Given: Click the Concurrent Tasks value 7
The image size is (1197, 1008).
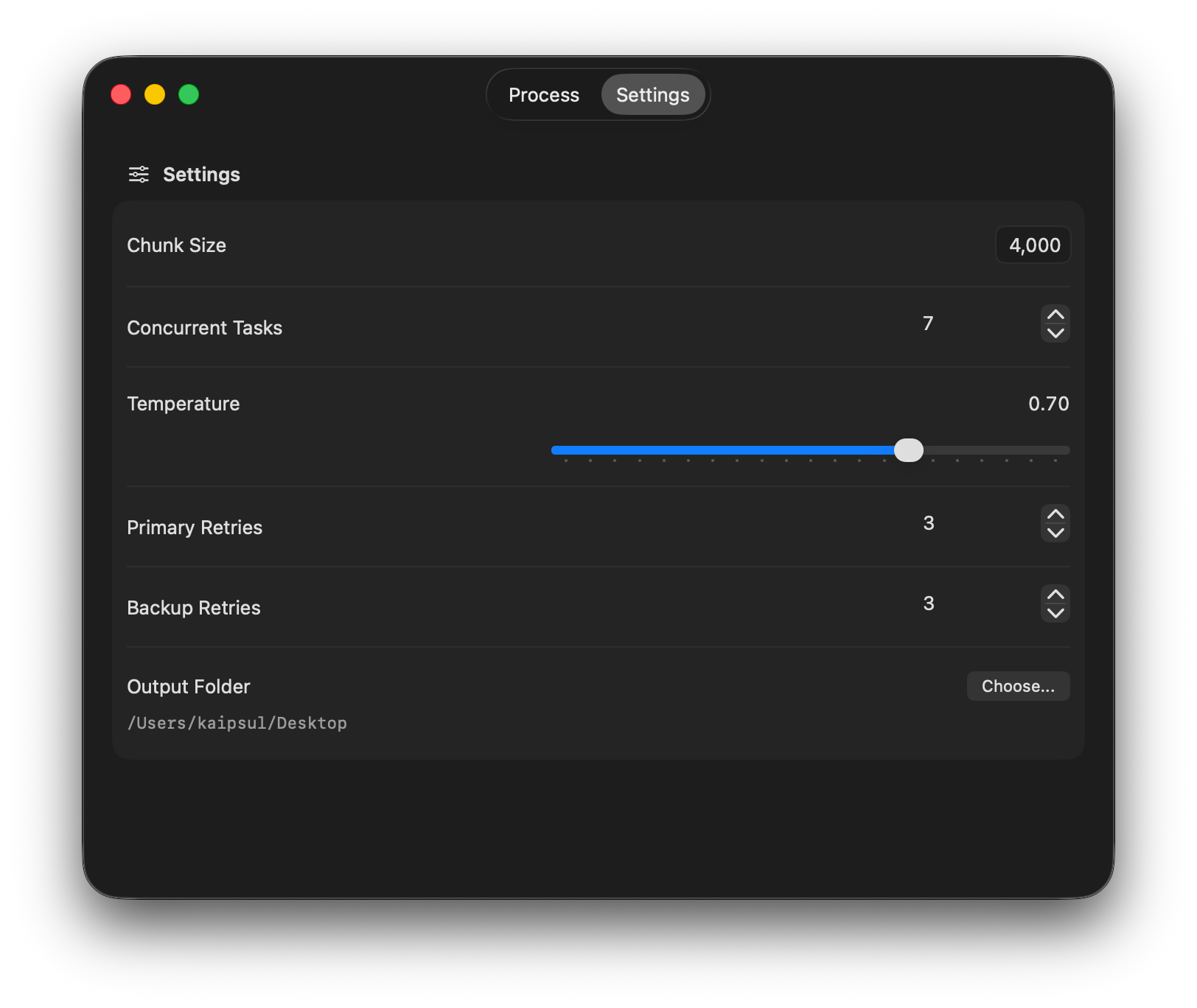Looking at the screenshot, I should click(928, 323).
